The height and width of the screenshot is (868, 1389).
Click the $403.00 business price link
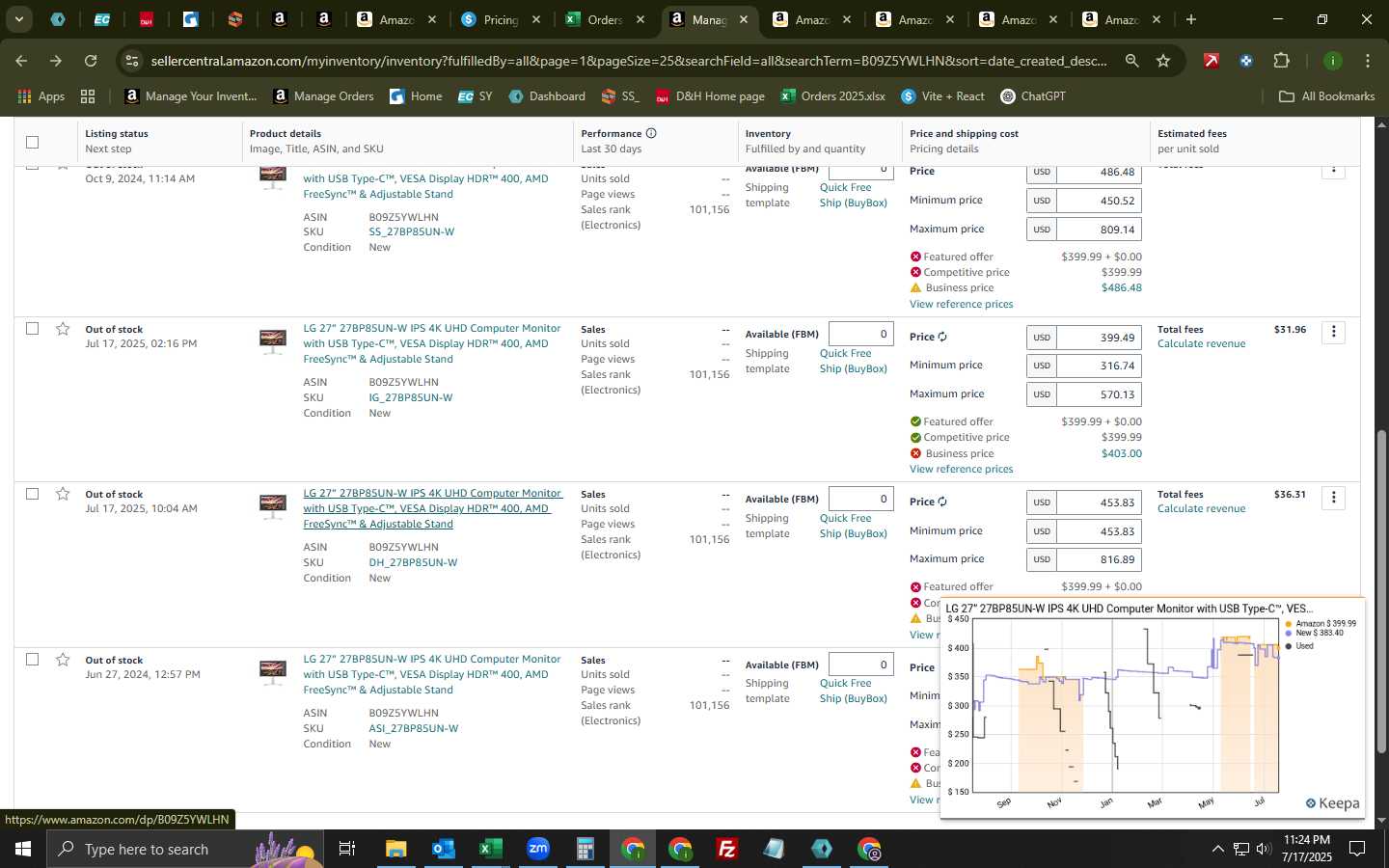tap(1121, 453)
